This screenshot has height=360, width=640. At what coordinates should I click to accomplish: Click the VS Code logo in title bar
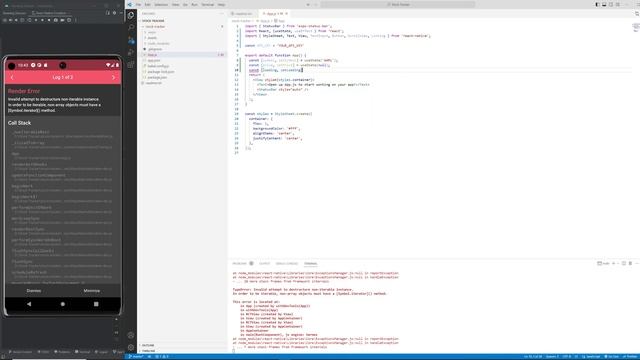(x=130, y=4)
